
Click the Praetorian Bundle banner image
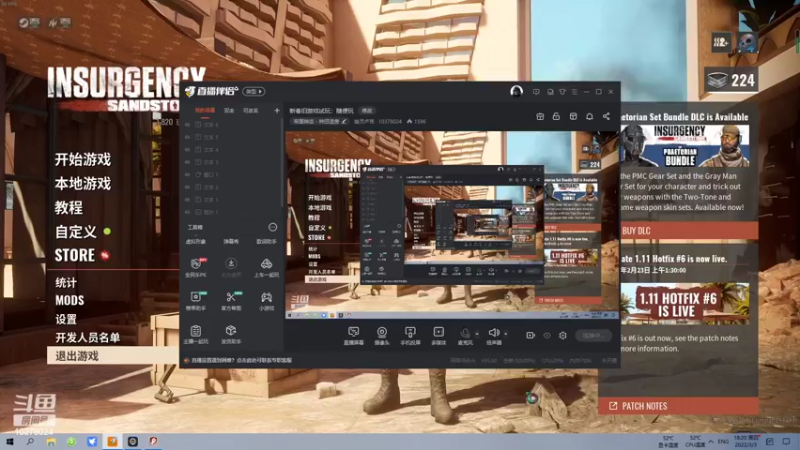click(685, 146)
